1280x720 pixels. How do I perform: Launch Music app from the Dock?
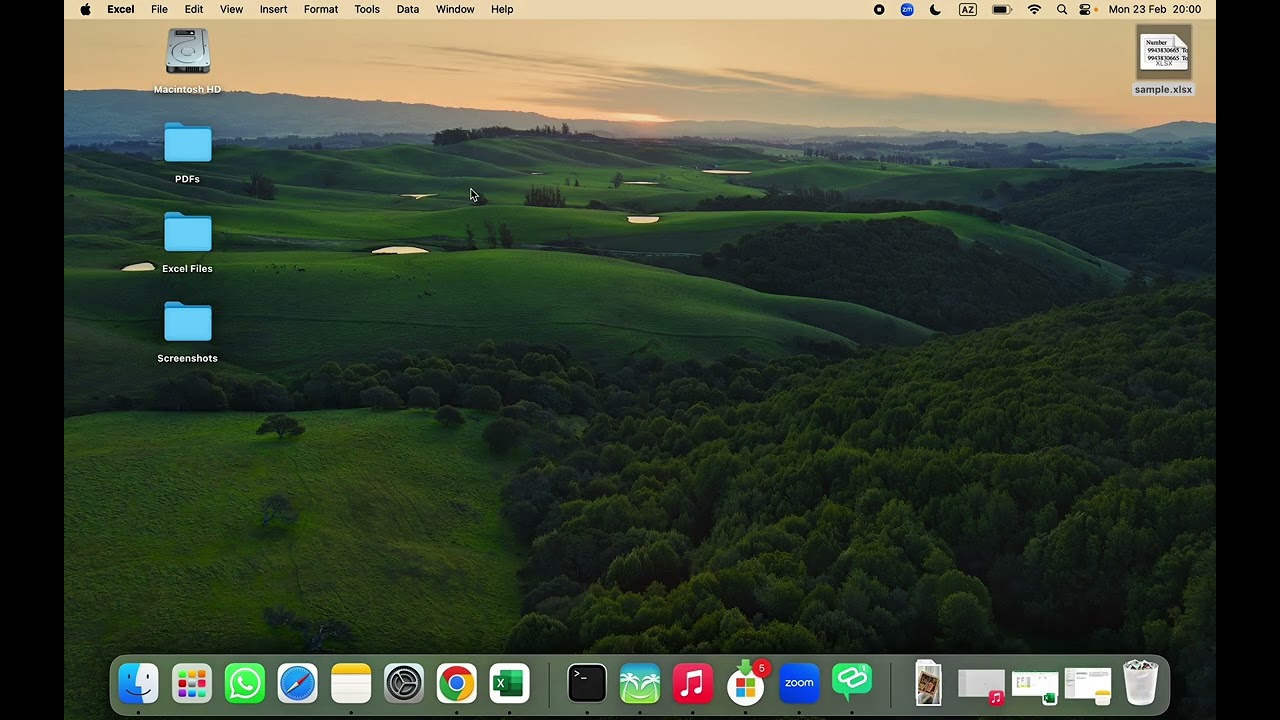point(693,684)
